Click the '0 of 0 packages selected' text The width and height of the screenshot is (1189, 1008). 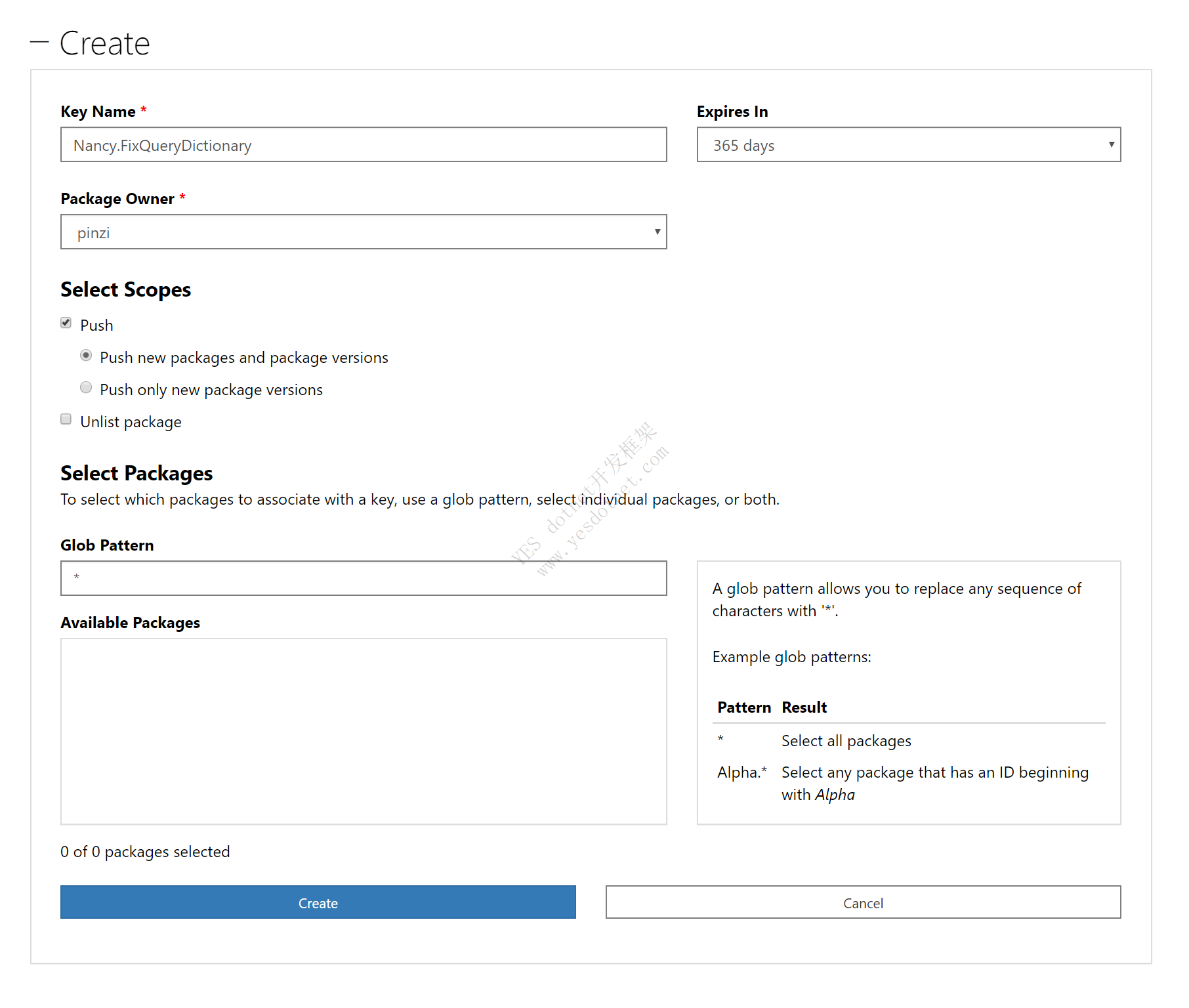(145, 852)
